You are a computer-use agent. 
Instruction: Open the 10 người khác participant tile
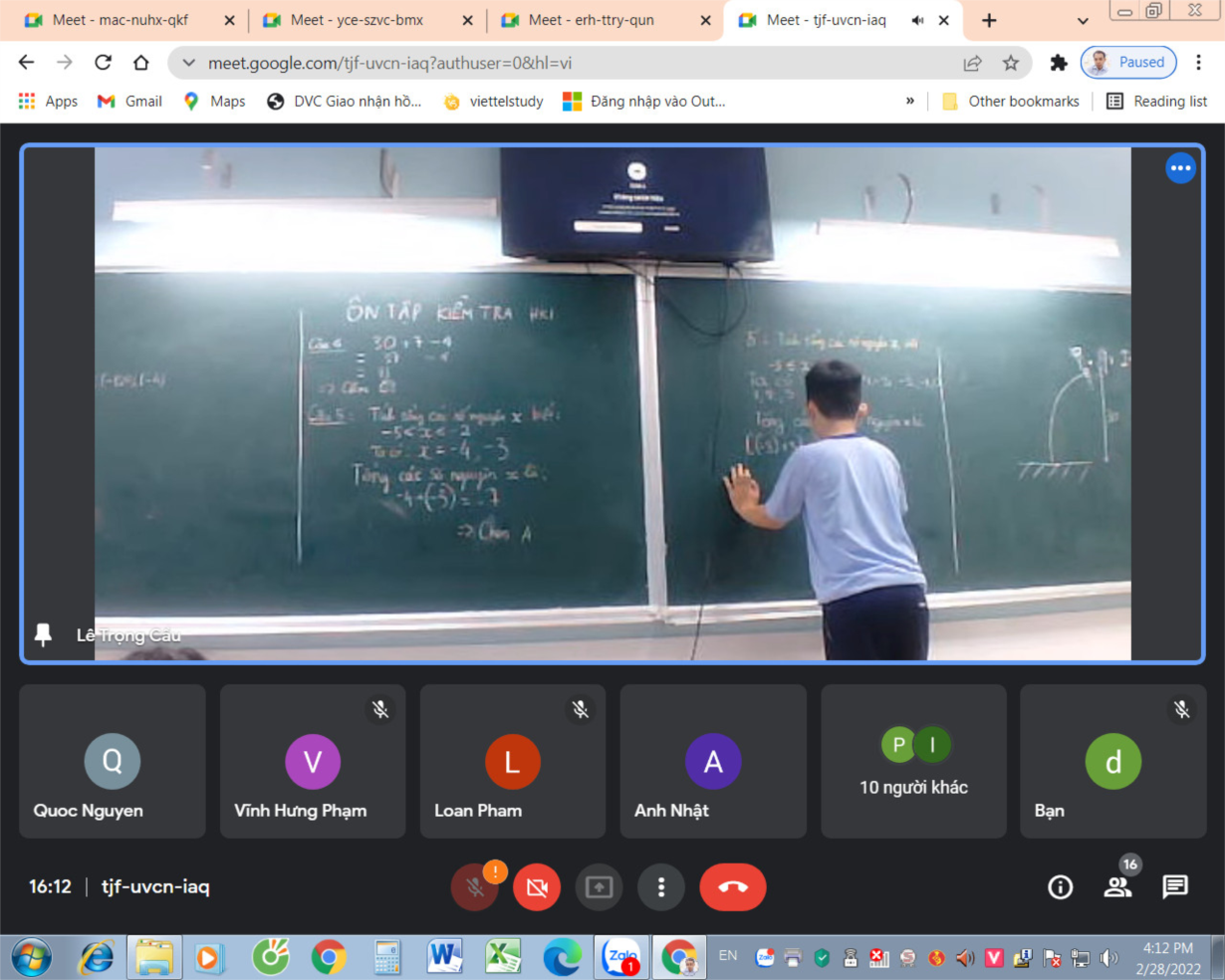[913, 762]
